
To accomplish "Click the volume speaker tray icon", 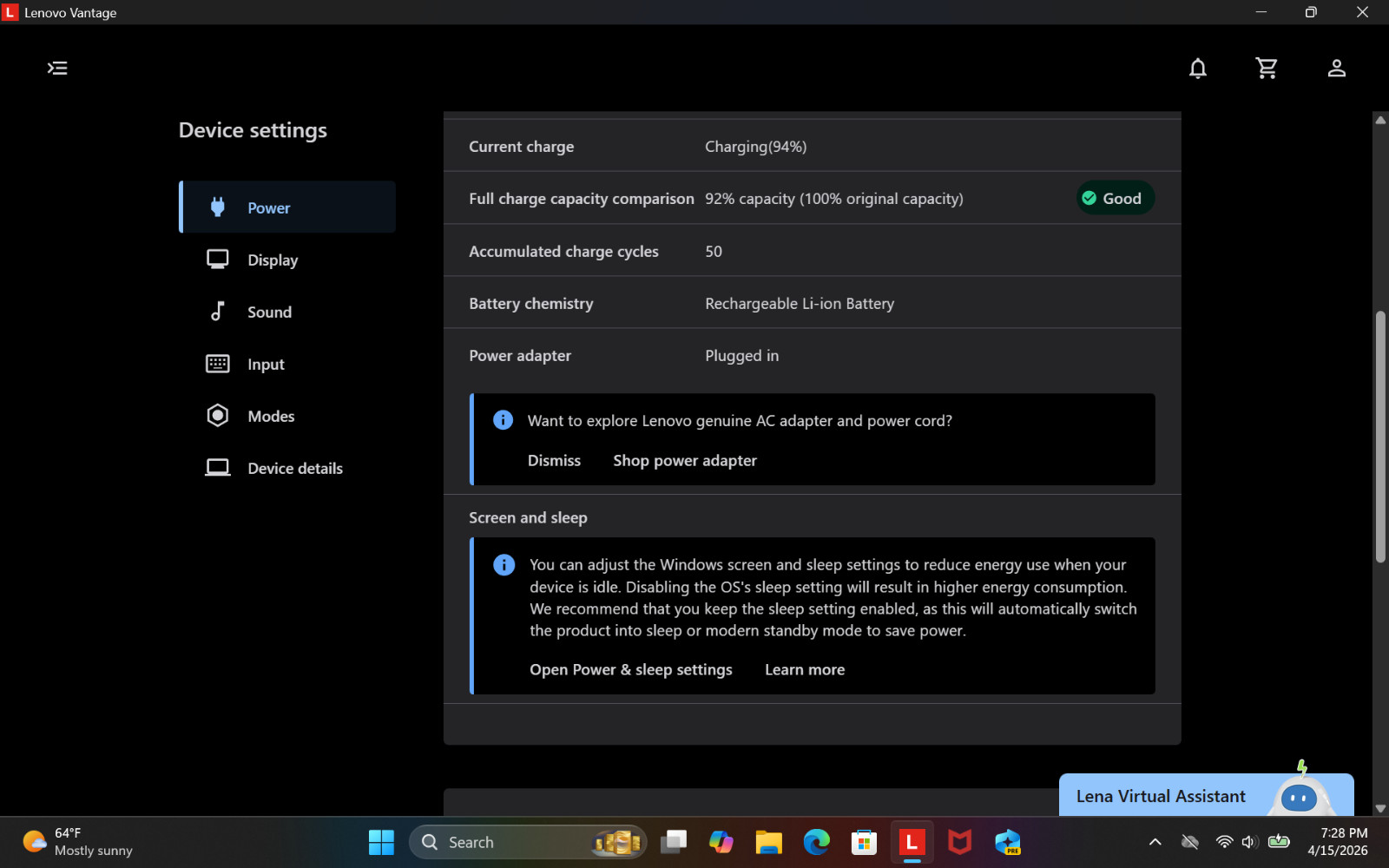I will click(1250, 842).
